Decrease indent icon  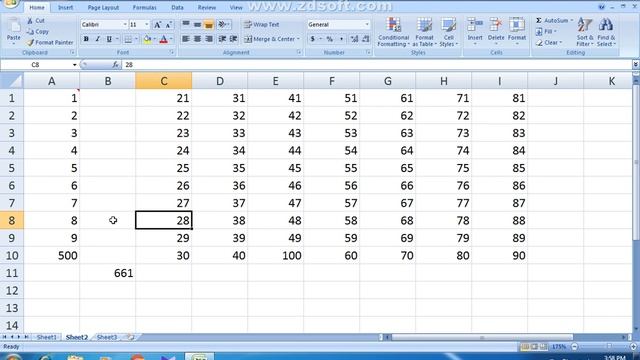[222, 39]
